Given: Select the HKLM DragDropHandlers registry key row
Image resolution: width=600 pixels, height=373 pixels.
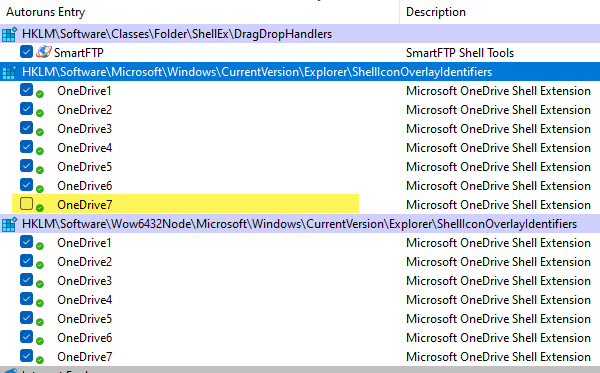Looking at the screenshot, I should click(300, 34).
